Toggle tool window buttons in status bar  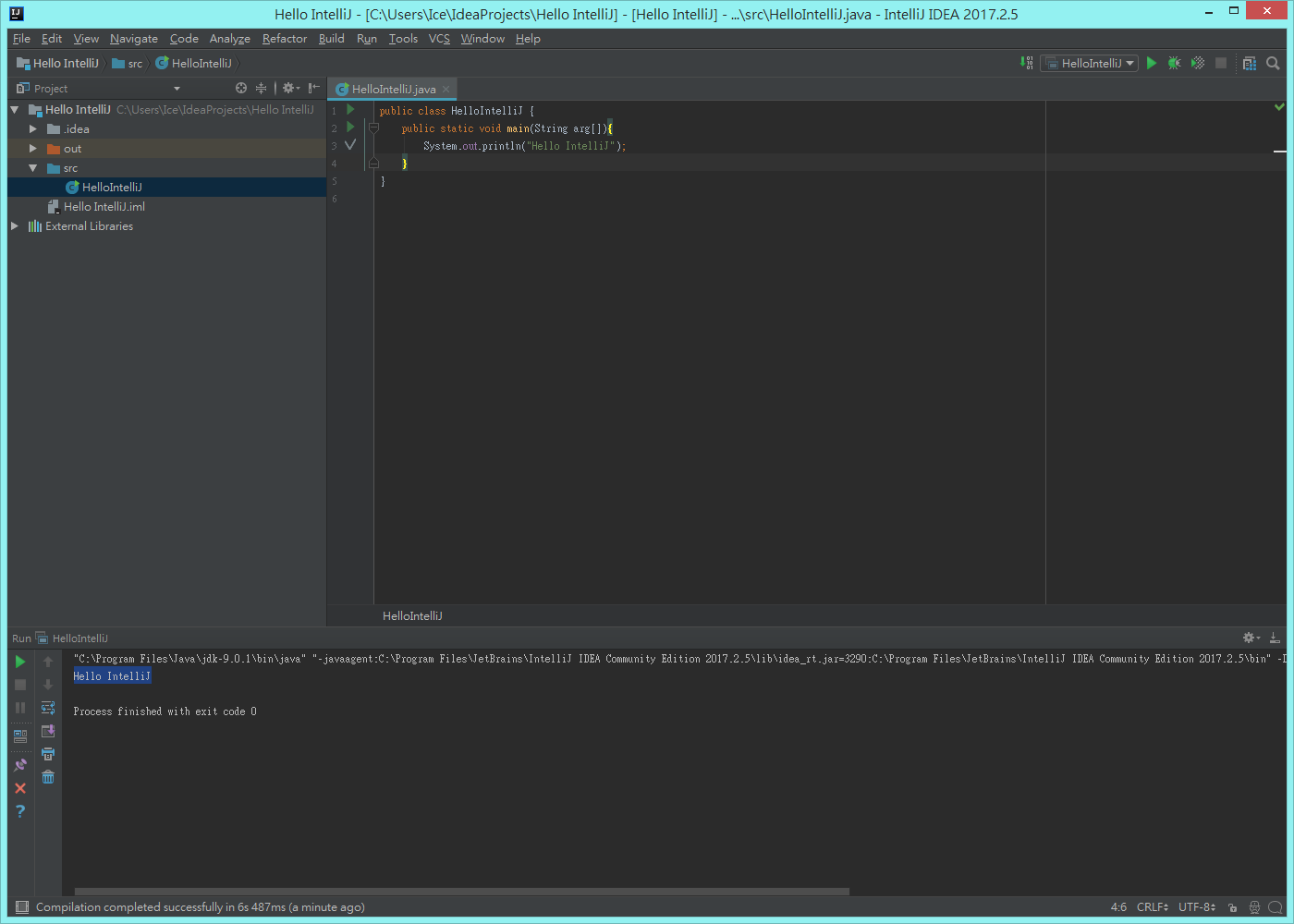[22, 907]
